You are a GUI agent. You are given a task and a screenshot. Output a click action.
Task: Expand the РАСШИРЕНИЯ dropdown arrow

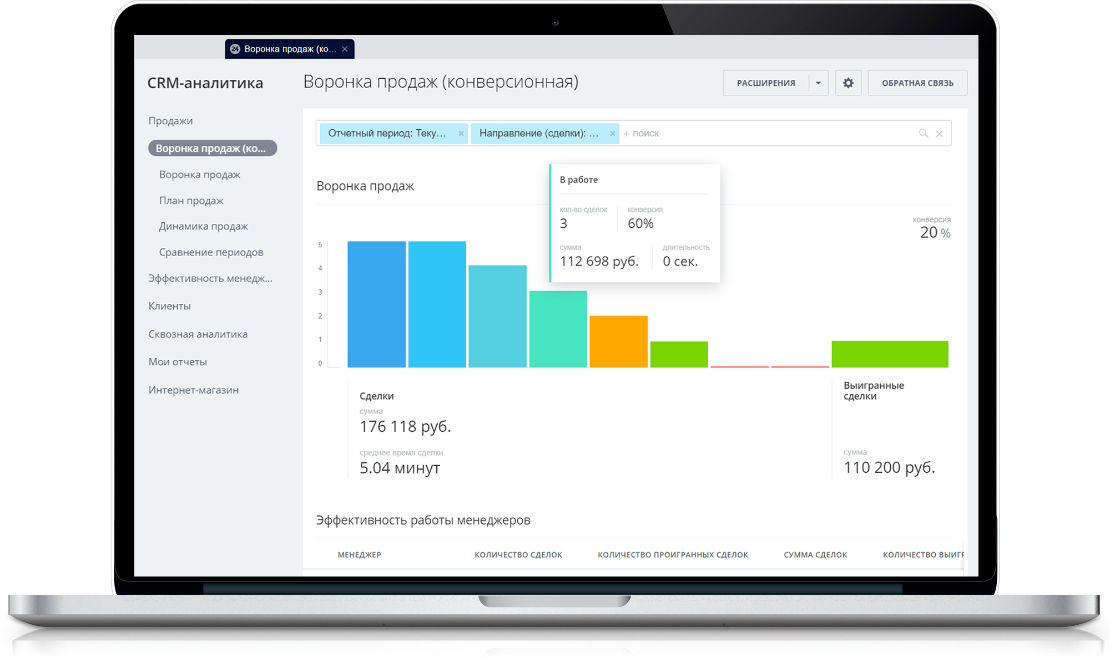[x=818, y=83]
